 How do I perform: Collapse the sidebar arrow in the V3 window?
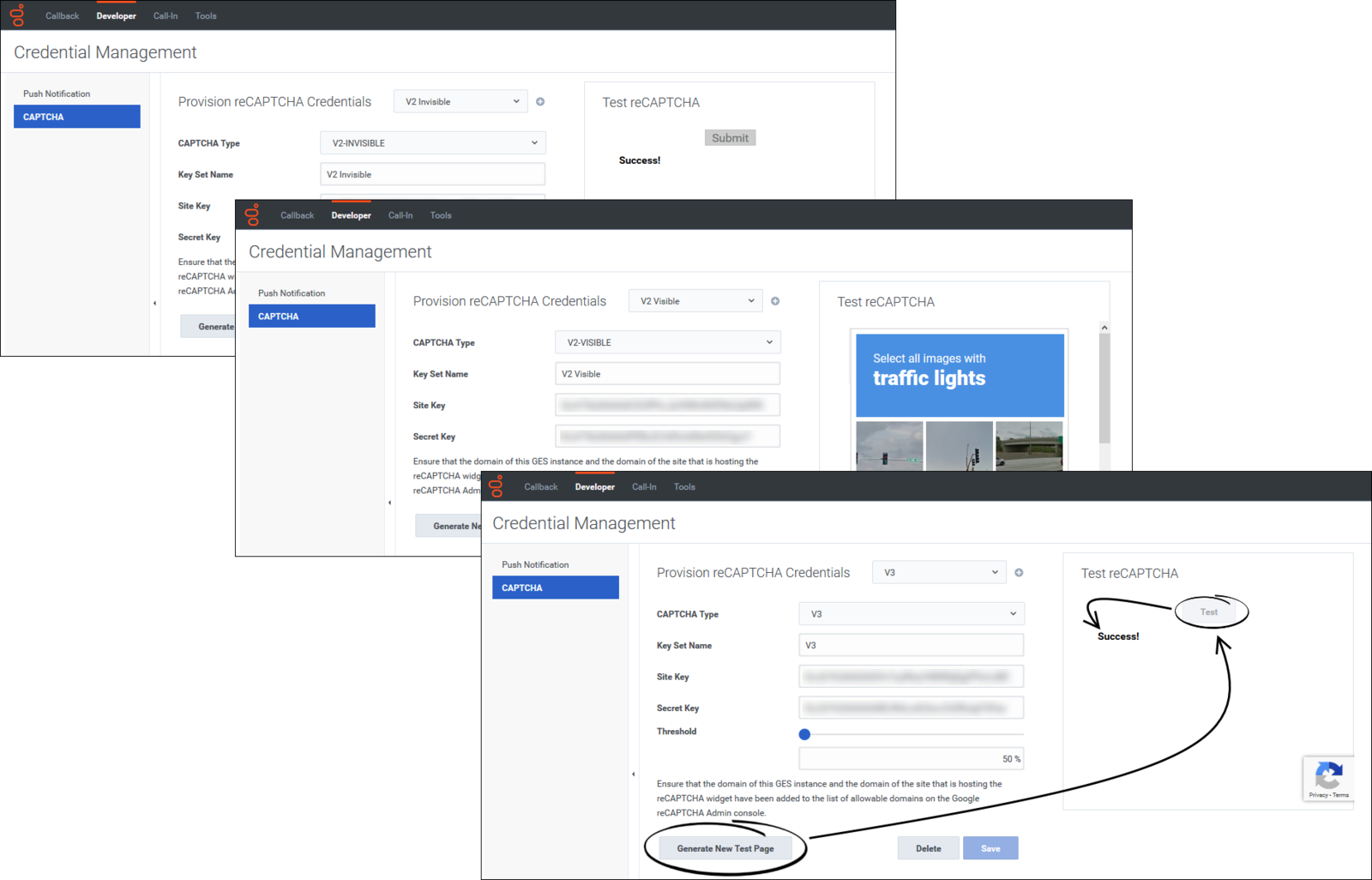coord(634,775)
